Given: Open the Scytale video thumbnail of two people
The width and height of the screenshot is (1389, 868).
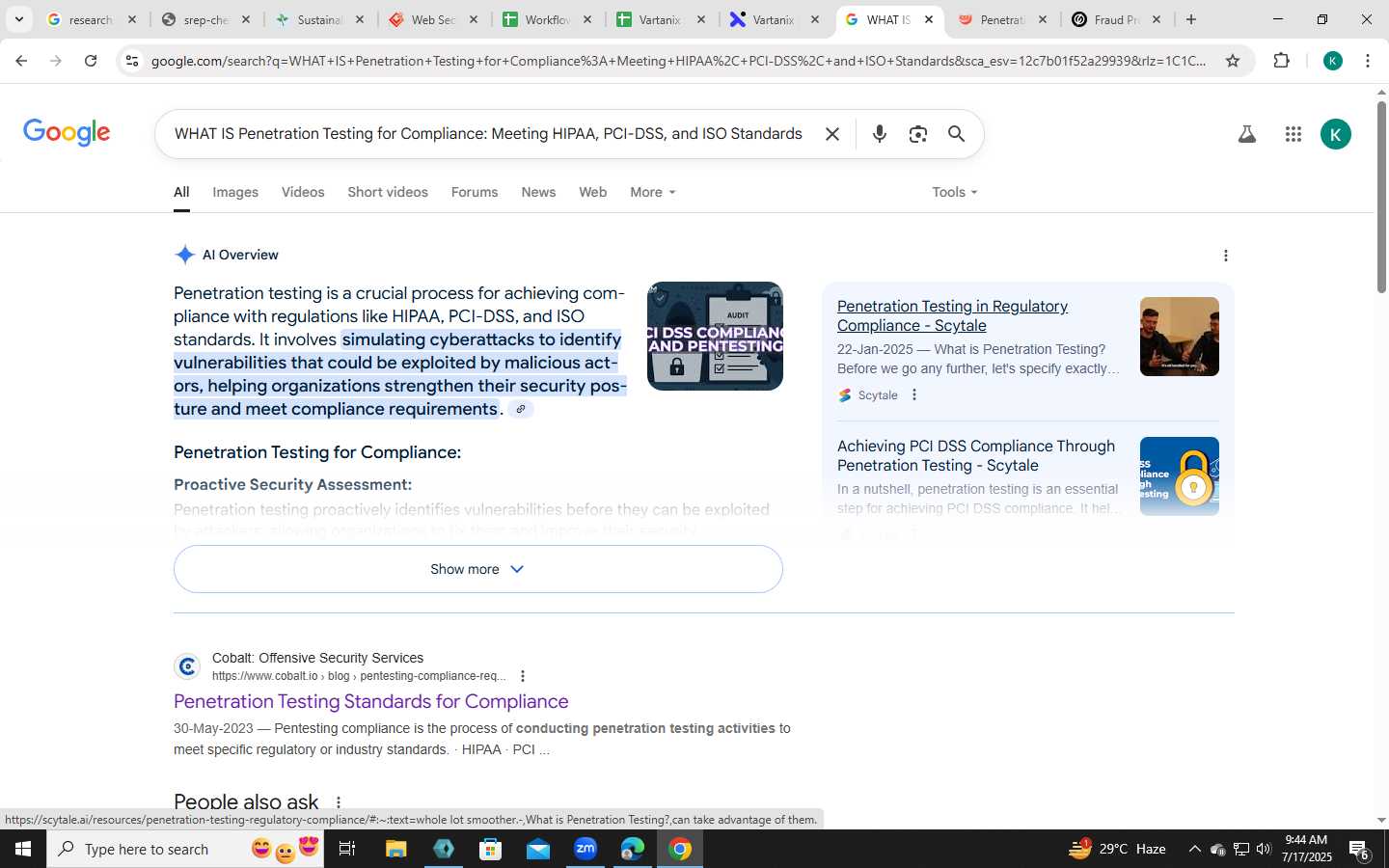Looking at the screenshot, I should coord(1179,337).
